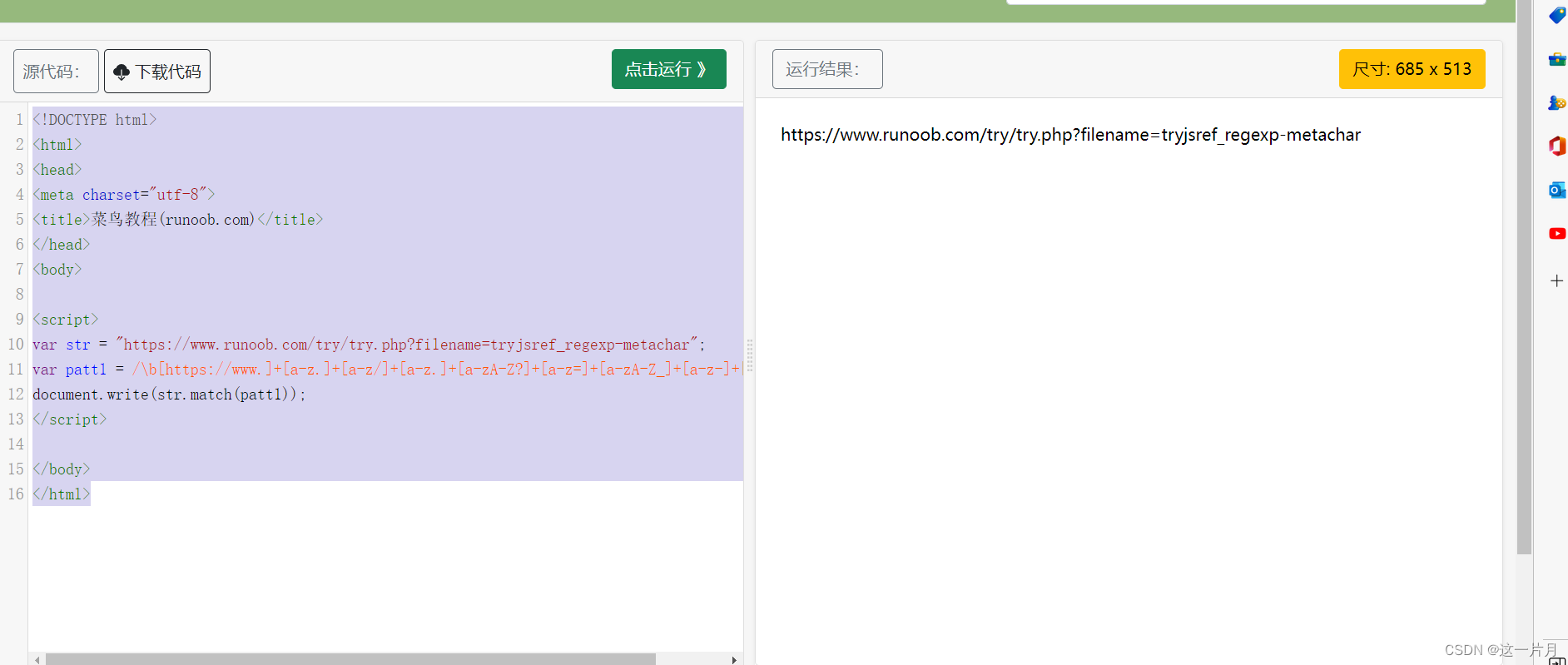Click the green 点击运行 run button
The height and width of the screenshot is (665, 1568).
[668, 69]
